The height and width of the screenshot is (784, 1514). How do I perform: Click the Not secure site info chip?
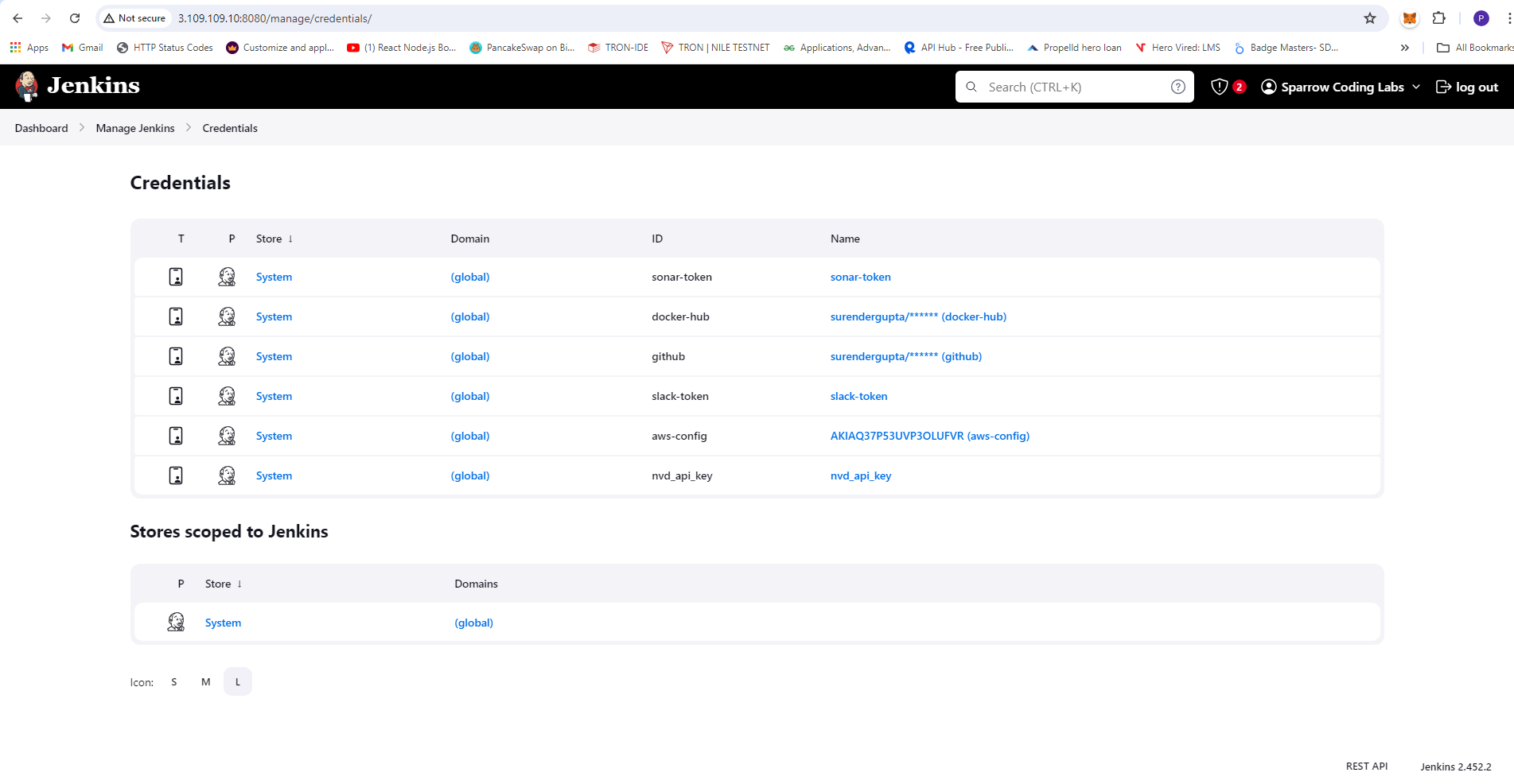click(x=134, y=18)
